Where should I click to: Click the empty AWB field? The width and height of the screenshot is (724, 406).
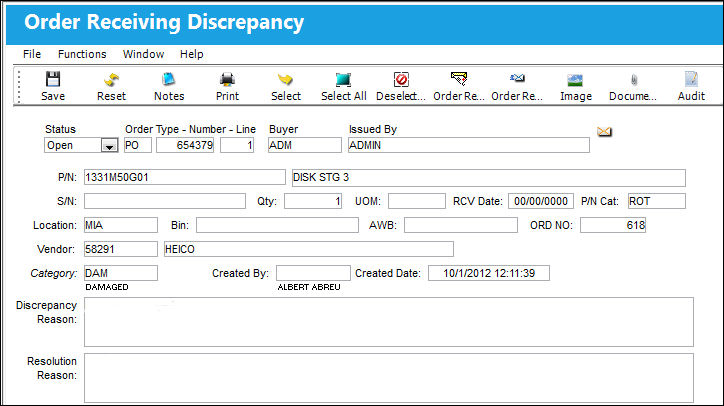pos(461,225)
